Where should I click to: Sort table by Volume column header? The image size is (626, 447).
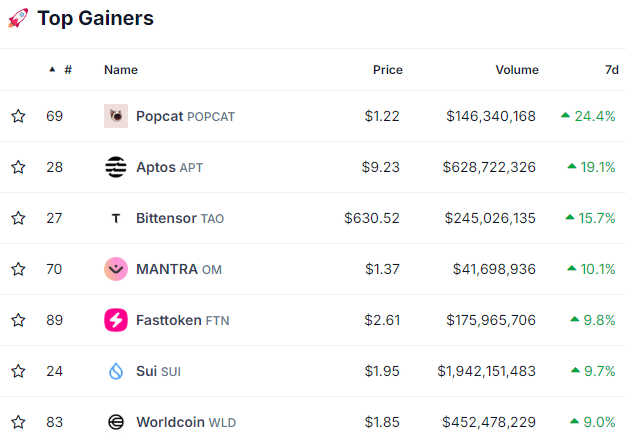517,70
